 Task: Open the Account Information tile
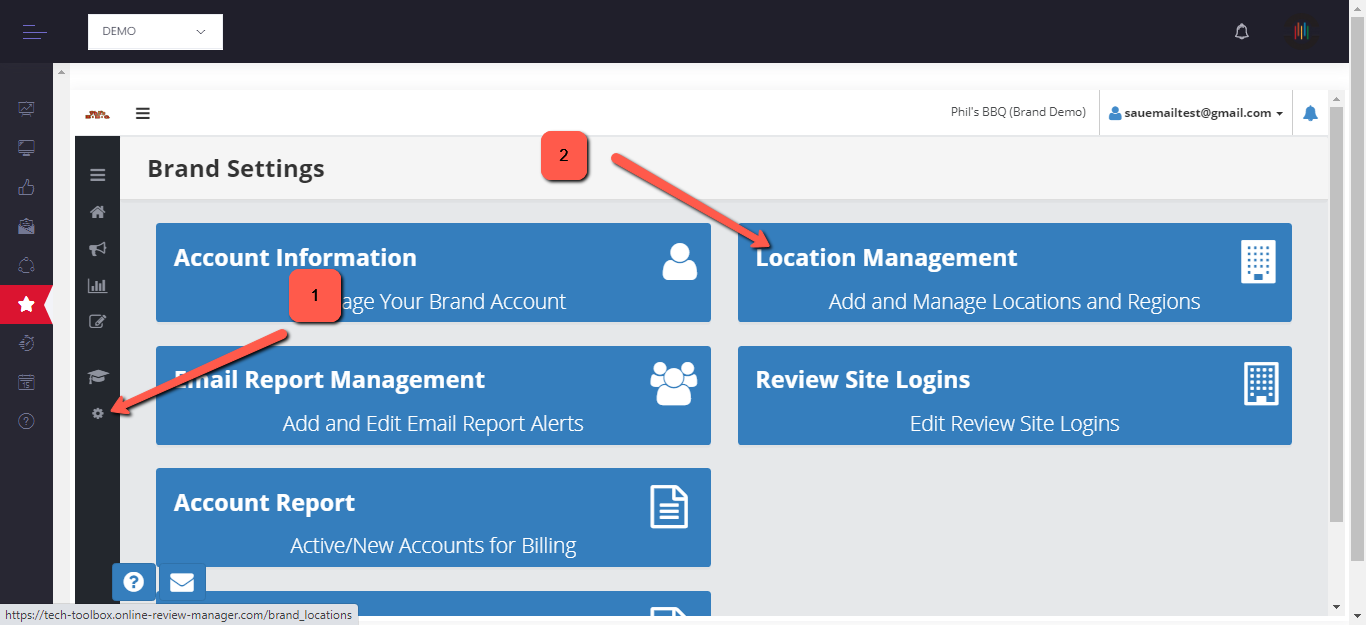pos(433,272)
